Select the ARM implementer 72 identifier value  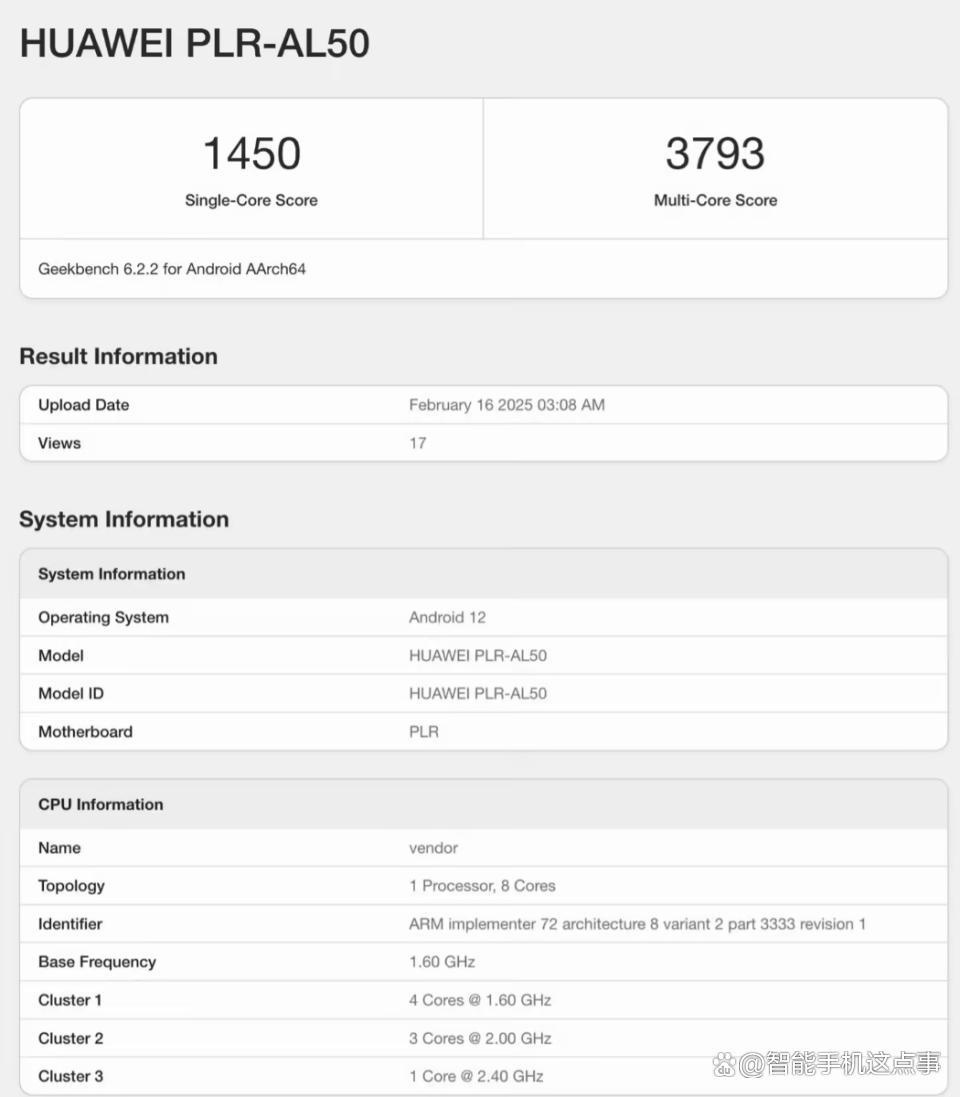point(637,925)
